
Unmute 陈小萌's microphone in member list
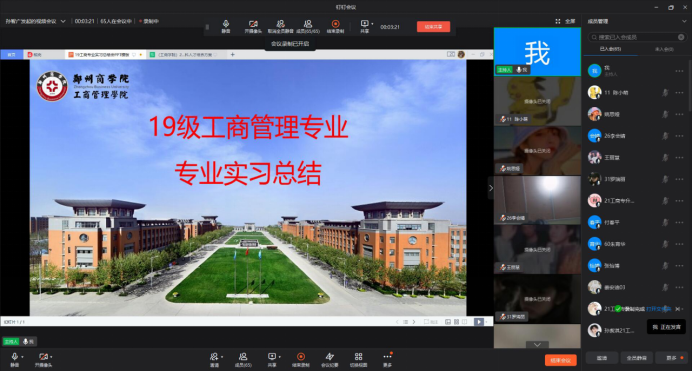(x=665, y=92)
